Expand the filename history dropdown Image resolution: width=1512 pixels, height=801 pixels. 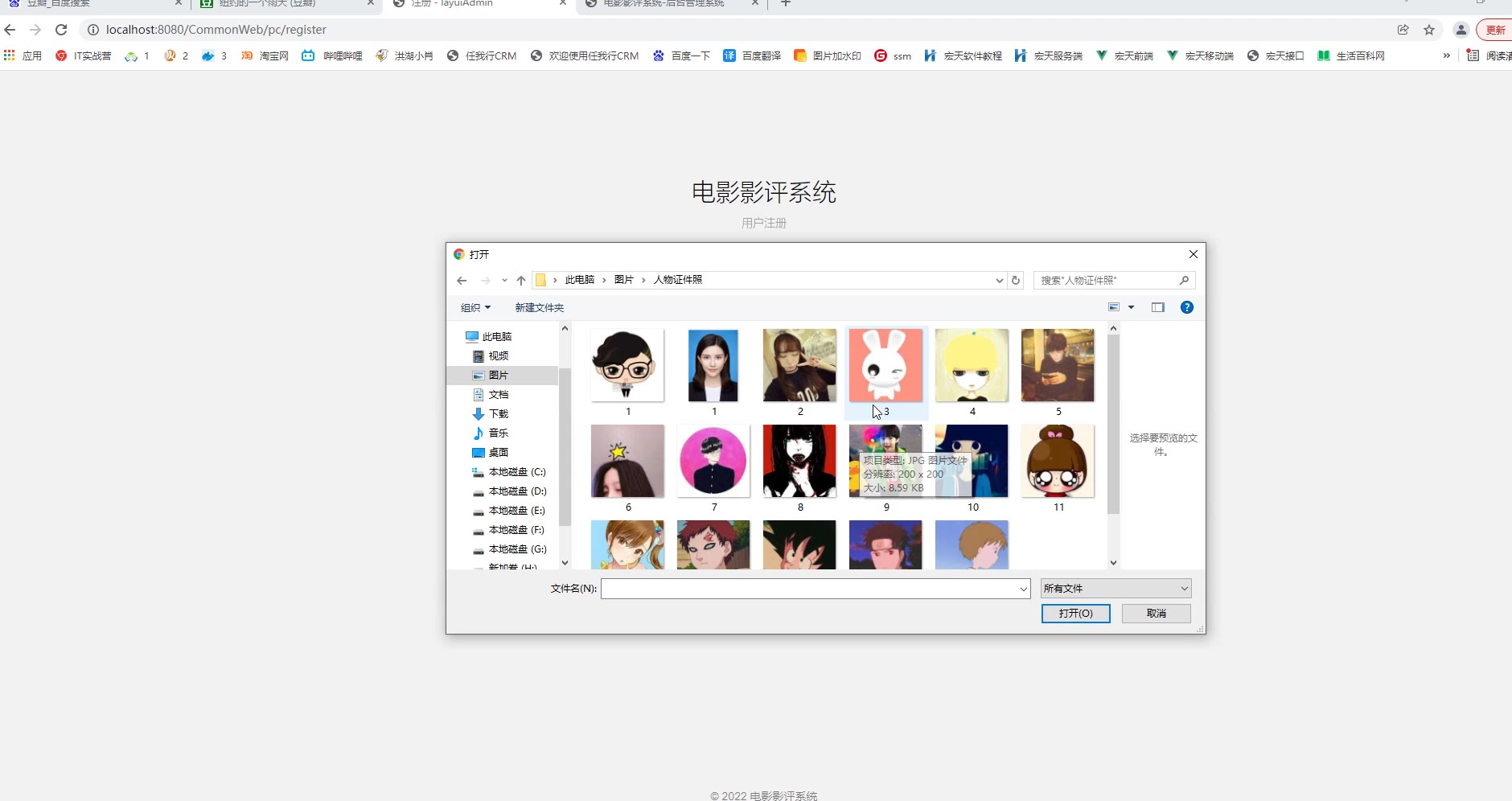pyautogui.click(x=1024, y=589)
